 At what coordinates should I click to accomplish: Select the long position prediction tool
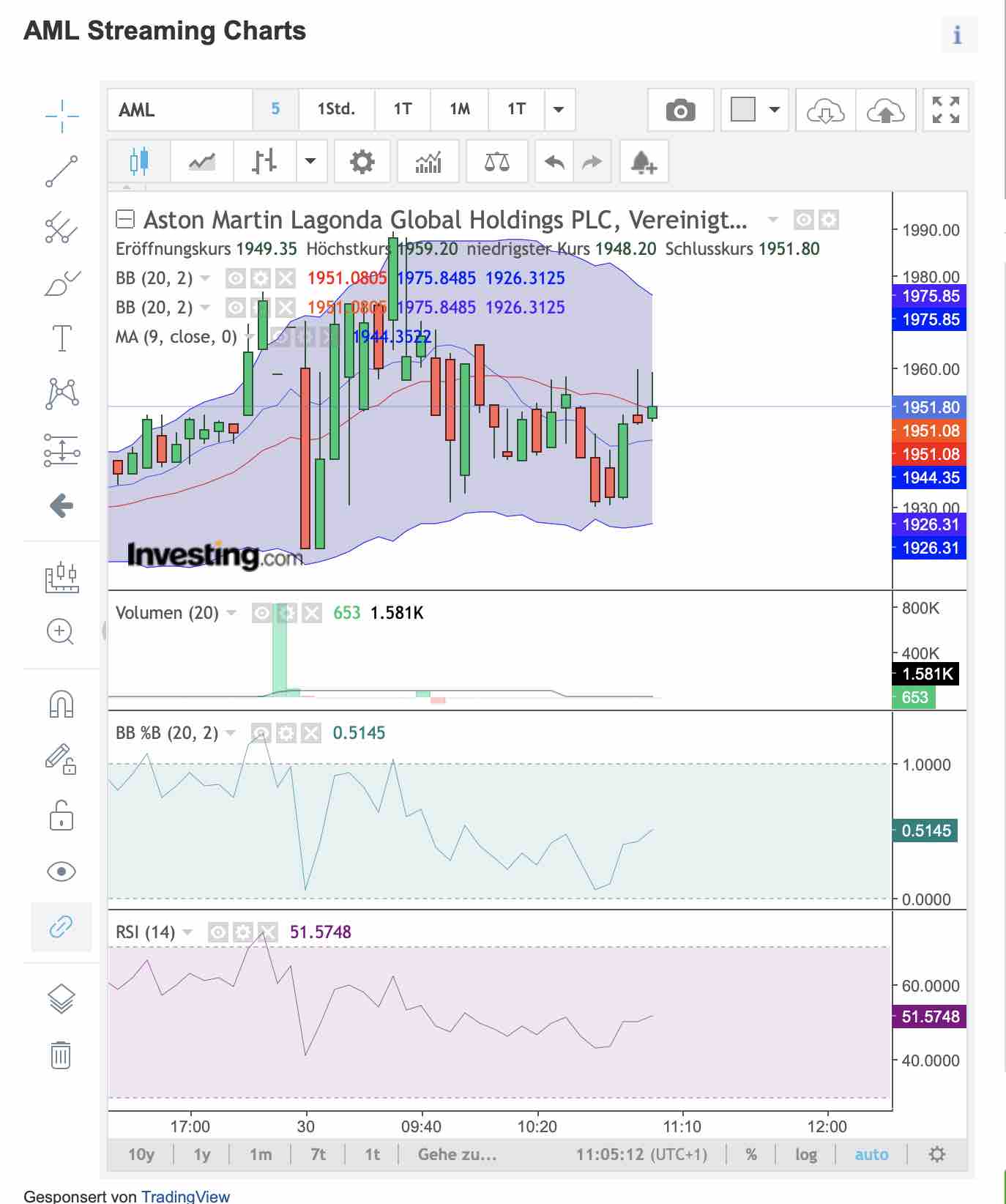point(62,450)
